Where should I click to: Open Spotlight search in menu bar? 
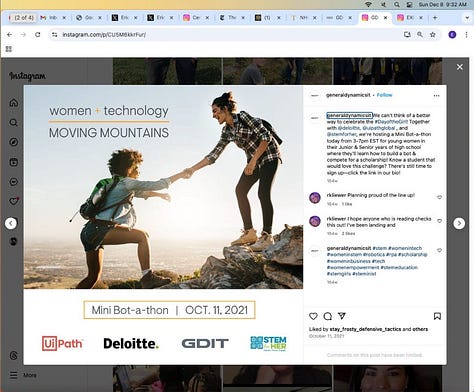pyautogui.click(x=397, y=4)
